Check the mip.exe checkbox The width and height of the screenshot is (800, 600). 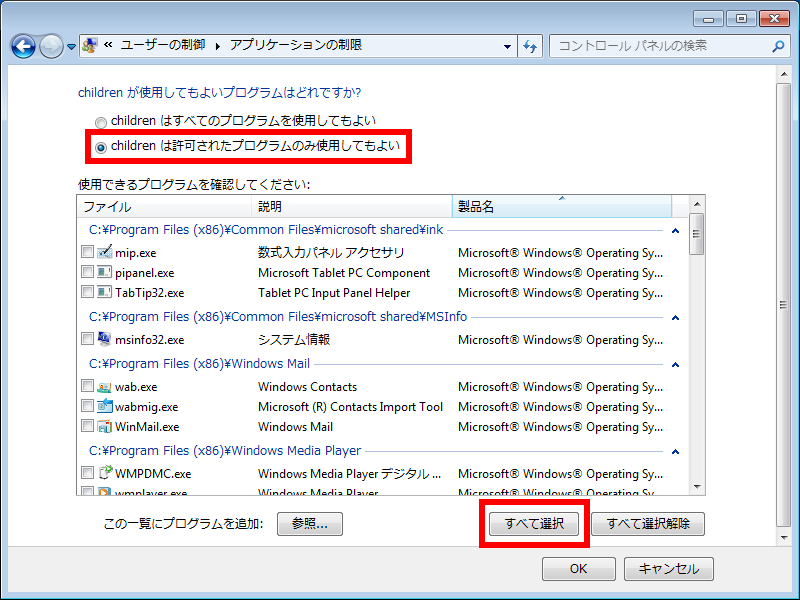point(87,252)
